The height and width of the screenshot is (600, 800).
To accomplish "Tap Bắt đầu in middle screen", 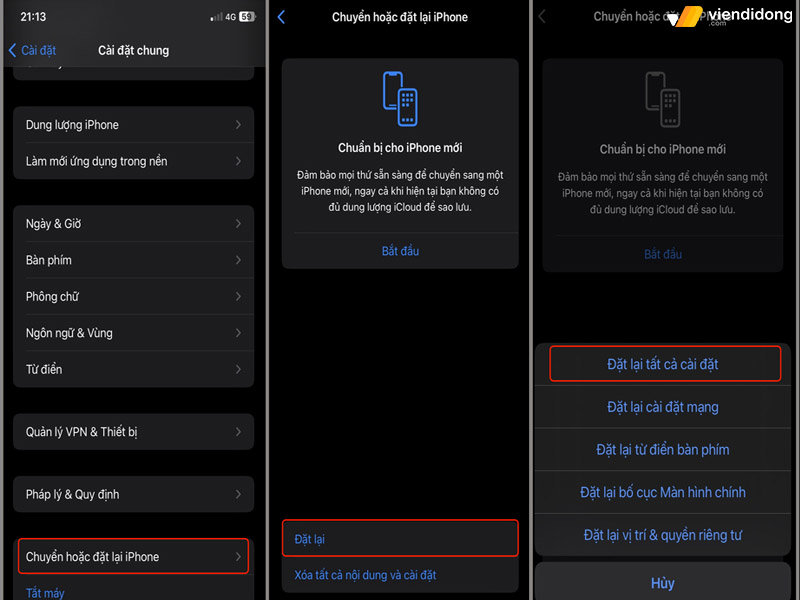I will pyautogui.click(x=400, y=251).
